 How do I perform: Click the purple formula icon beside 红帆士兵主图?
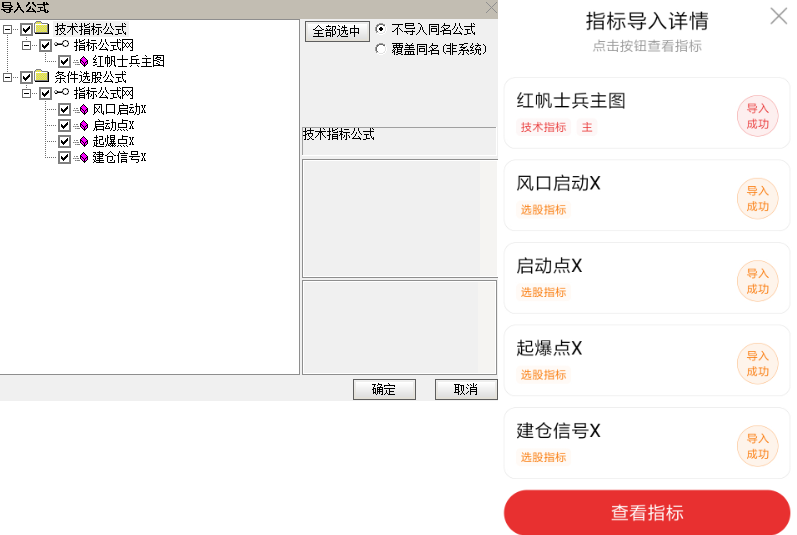pyautogui.click(x=83, y=61)
